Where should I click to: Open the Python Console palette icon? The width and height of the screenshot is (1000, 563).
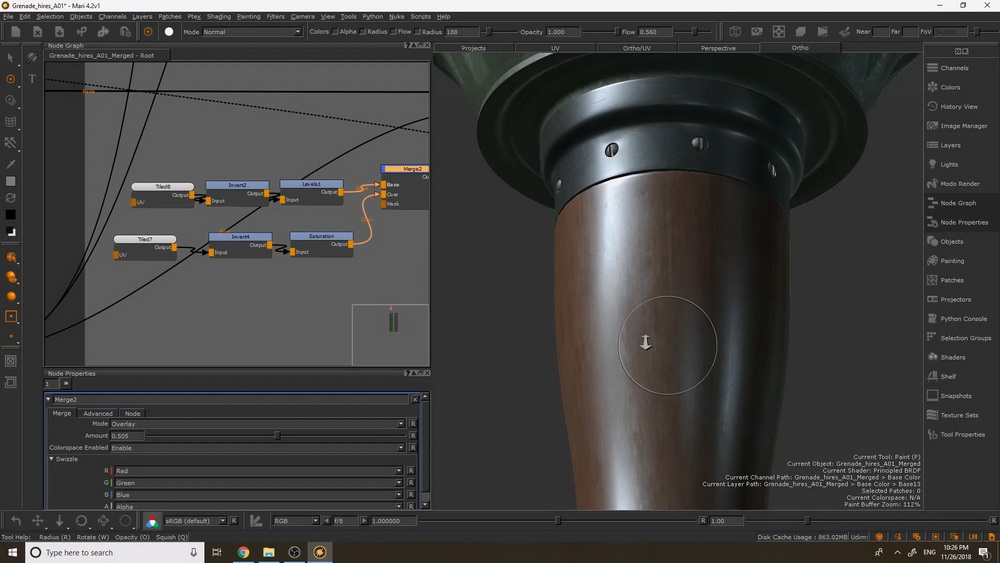point(932,318)
